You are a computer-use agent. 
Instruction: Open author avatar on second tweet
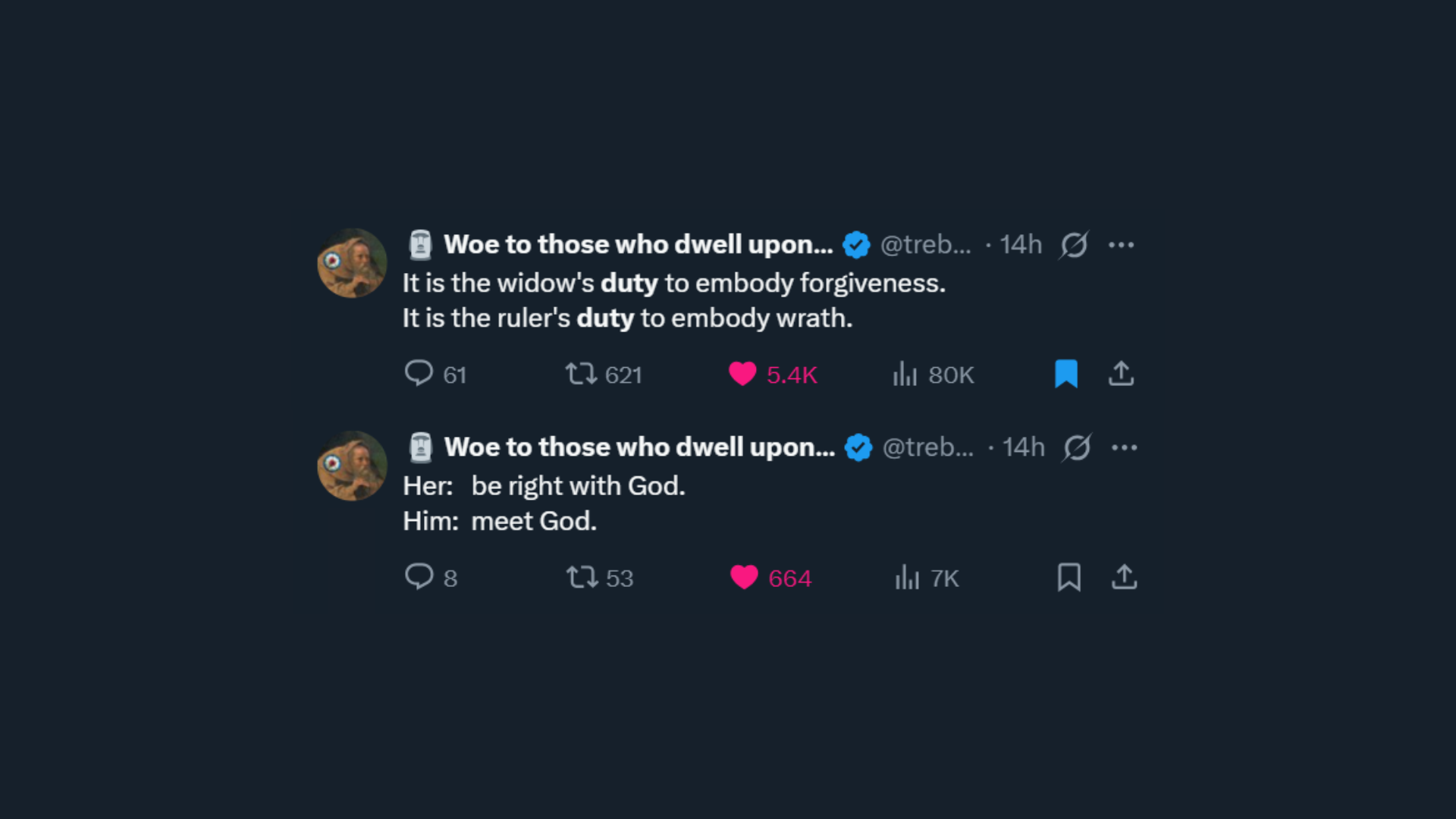[x=352, y=466]
